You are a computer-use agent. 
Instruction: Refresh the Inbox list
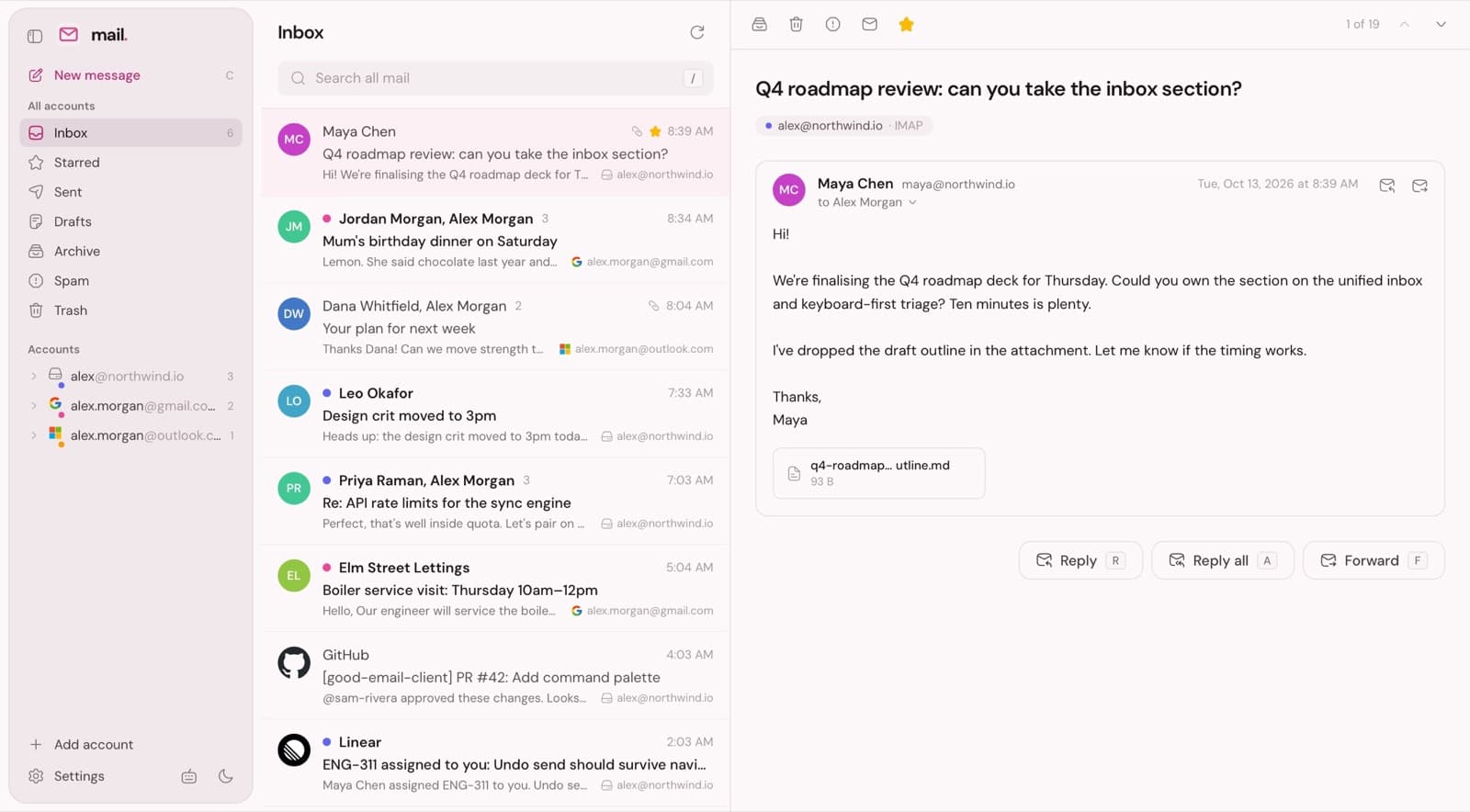point(697,32)
